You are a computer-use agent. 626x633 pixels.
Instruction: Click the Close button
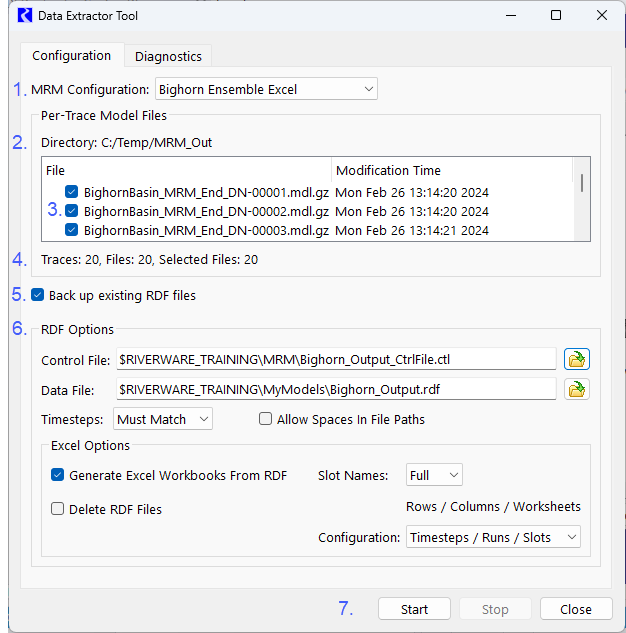click(x=576, y=609)
